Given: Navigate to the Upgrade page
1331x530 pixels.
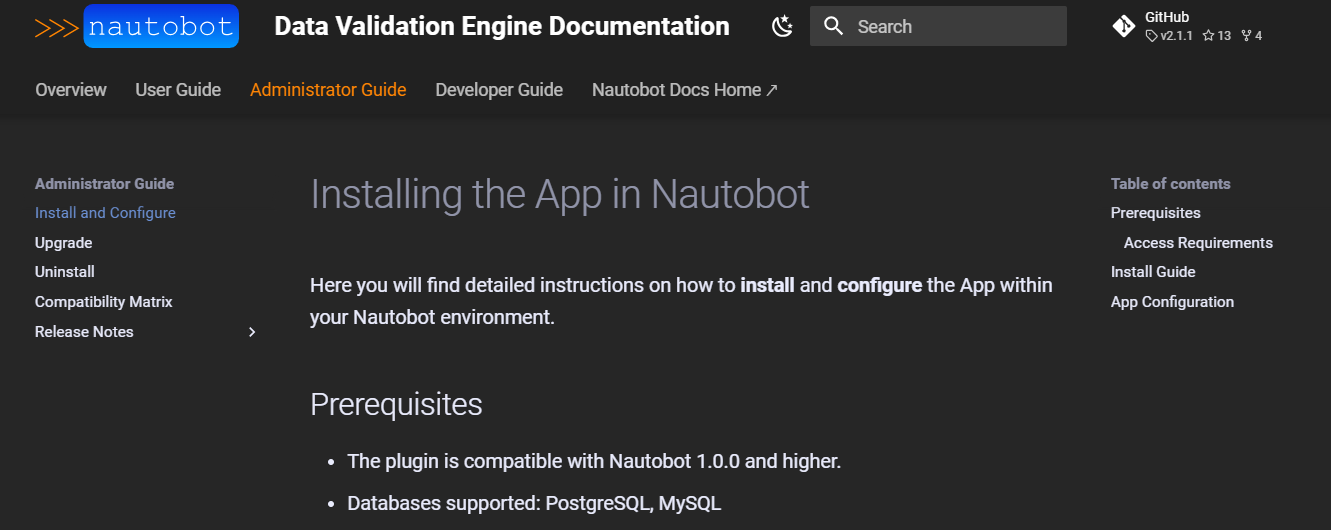Looking at the screenshot, I should click(x=63, y=243).
